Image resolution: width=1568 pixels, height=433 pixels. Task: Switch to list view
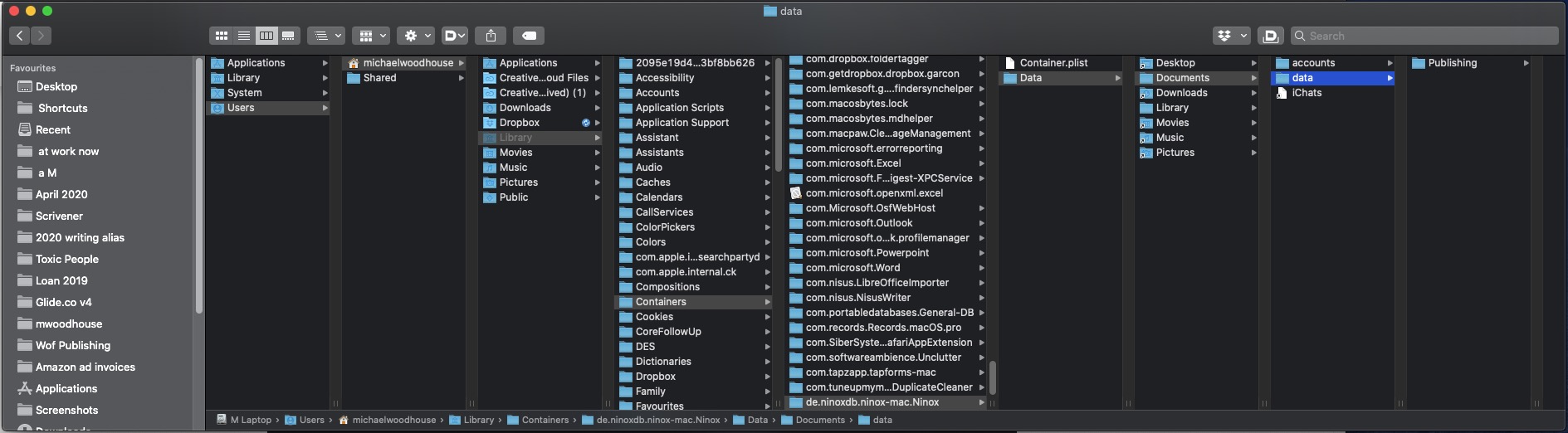(x=243, y=36)
